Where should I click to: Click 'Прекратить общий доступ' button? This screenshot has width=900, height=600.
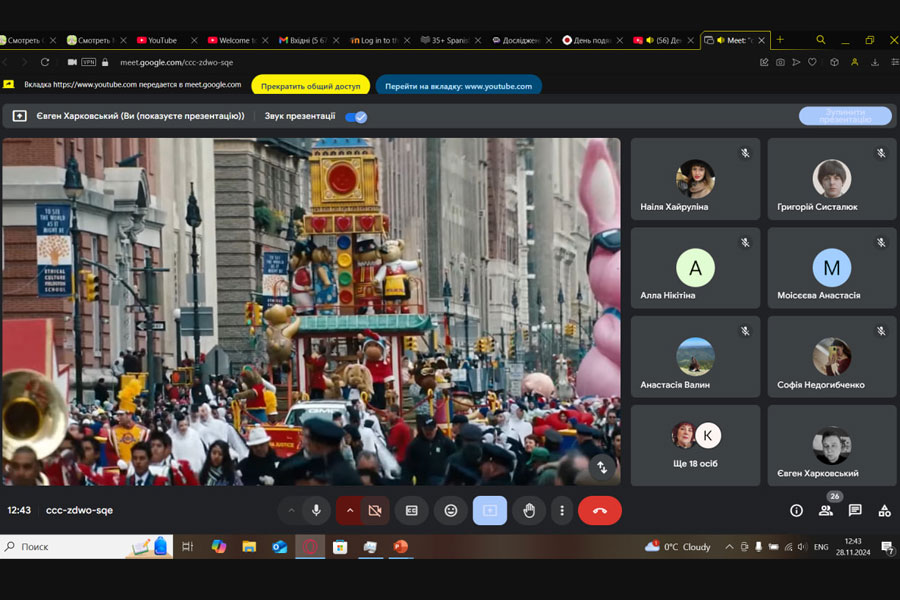coord(310,86)
